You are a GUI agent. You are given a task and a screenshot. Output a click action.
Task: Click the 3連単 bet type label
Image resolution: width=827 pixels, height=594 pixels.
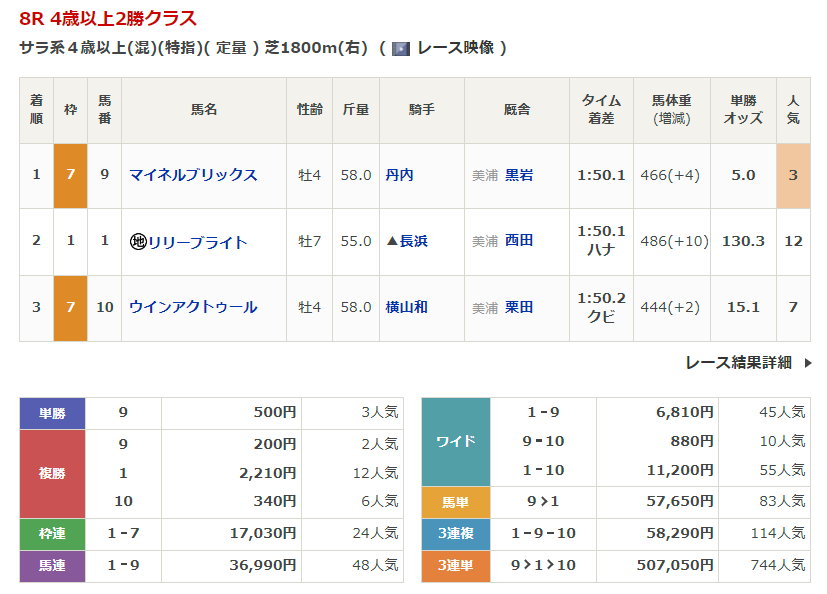click(456, 566)
